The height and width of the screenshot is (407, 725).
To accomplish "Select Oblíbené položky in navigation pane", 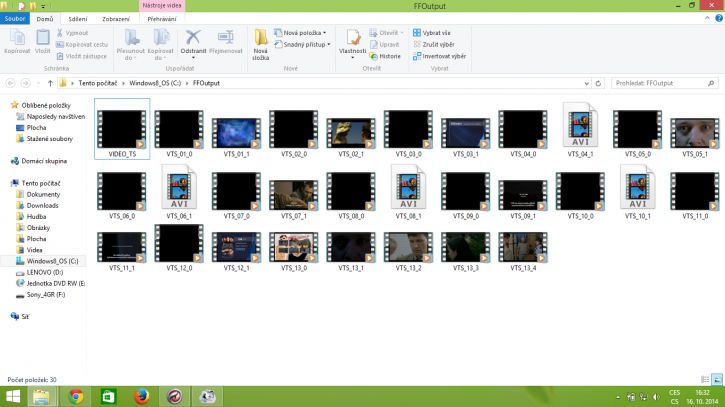I will point(46,105).
